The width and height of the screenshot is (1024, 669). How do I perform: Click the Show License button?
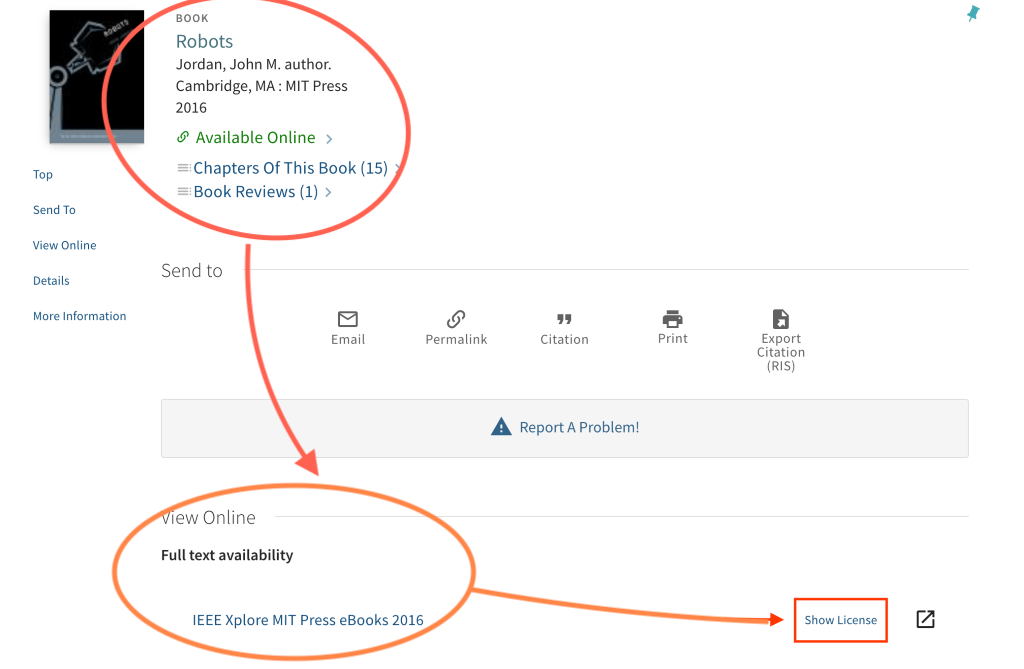(840, 620)
